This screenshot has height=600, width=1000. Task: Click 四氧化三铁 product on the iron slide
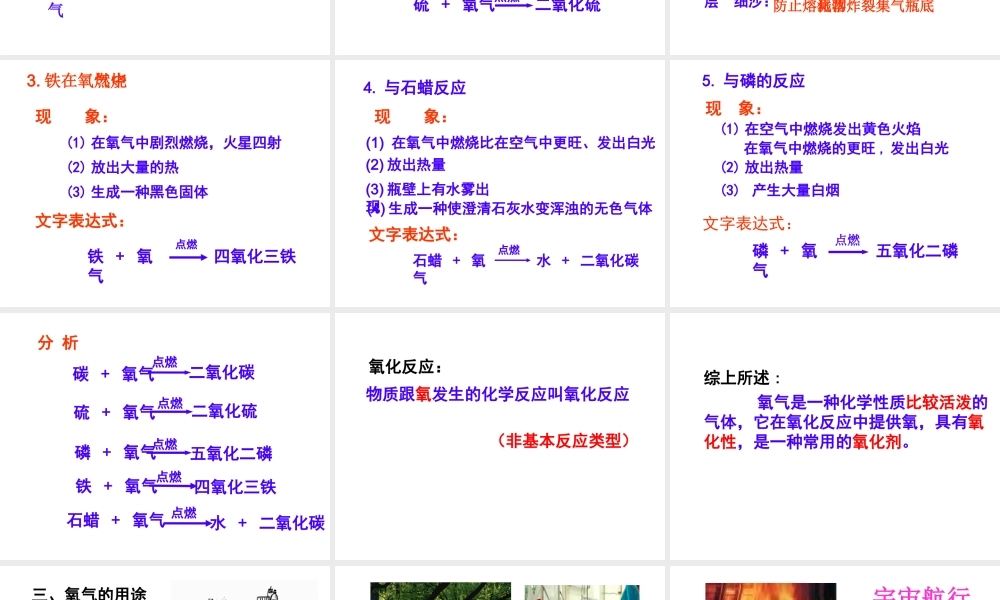[254, 256]
